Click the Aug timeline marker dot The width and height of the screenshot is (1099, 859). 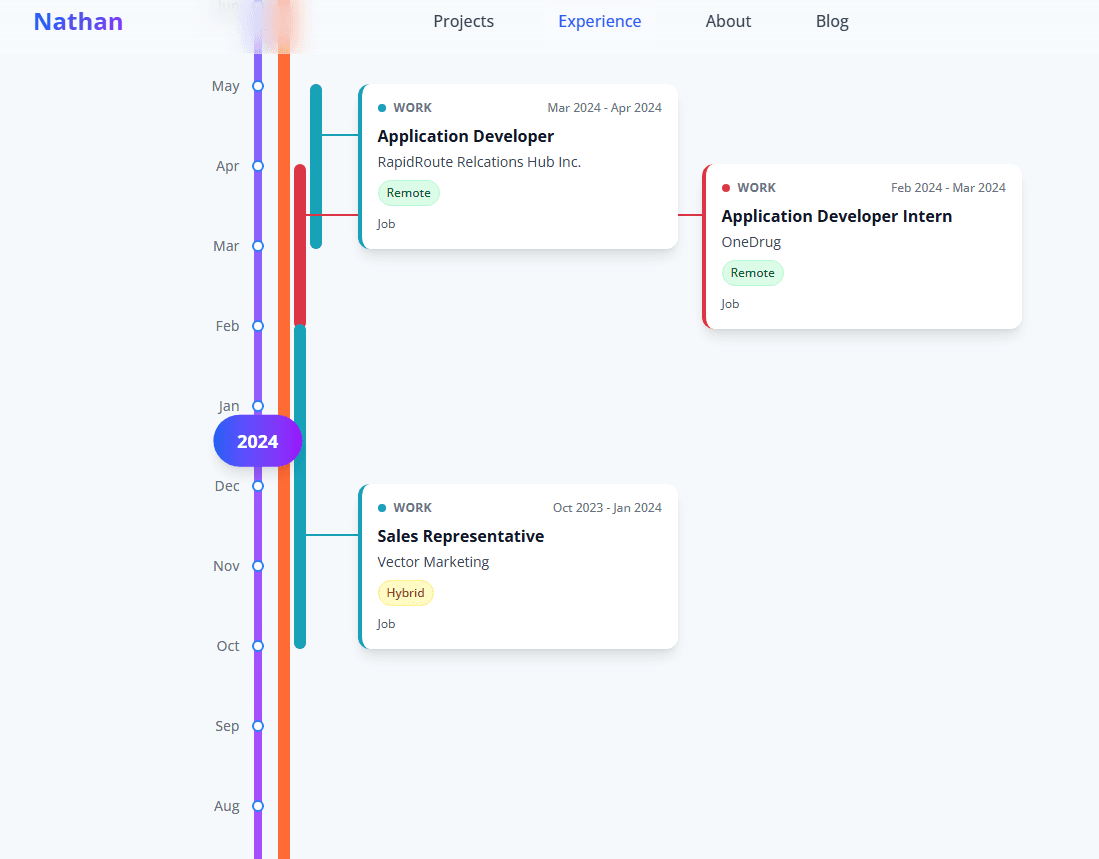click(258, 806)
